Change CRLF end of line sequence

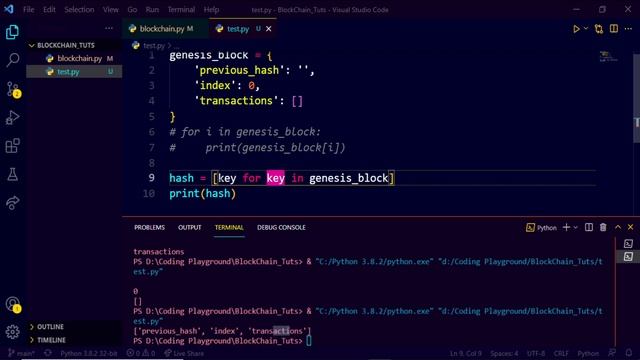pos(561,353)
